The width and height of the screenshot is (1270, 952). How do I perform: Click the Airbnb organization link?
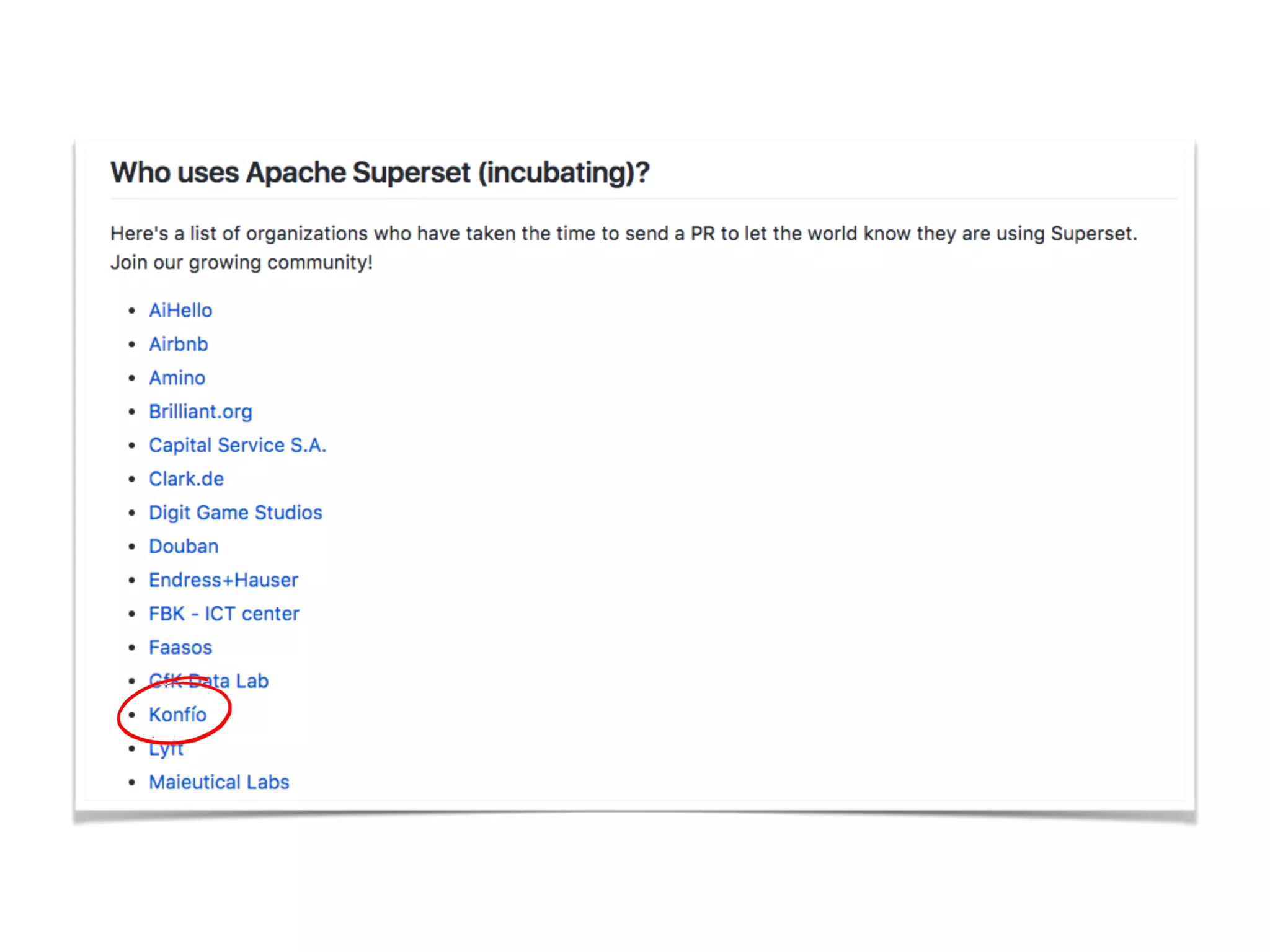[x=178, y=344]
